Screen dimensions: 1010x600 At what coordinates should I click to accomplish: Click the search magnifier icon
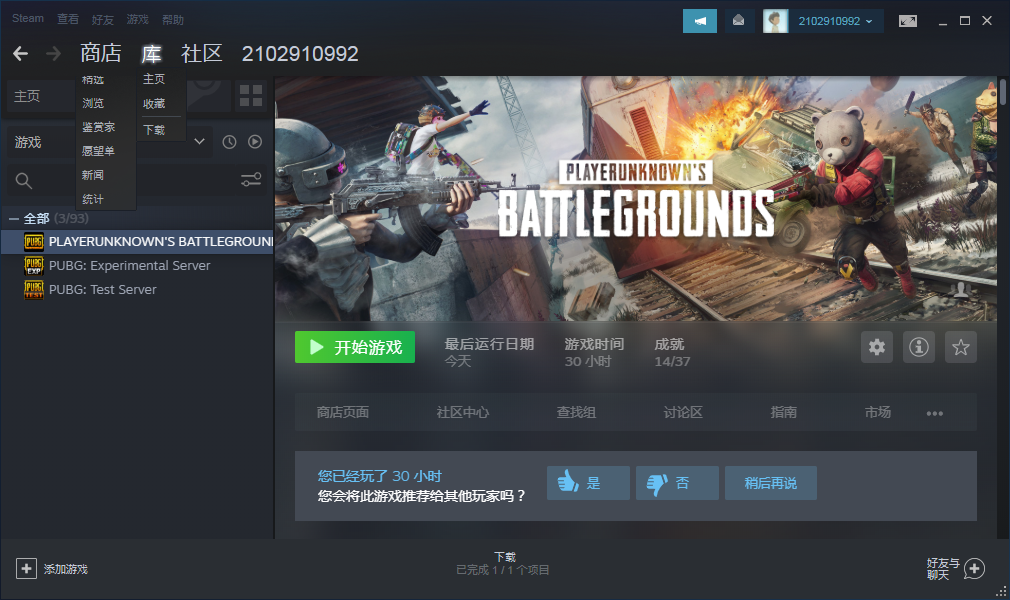pyautogui.click(x=24, y=181)
